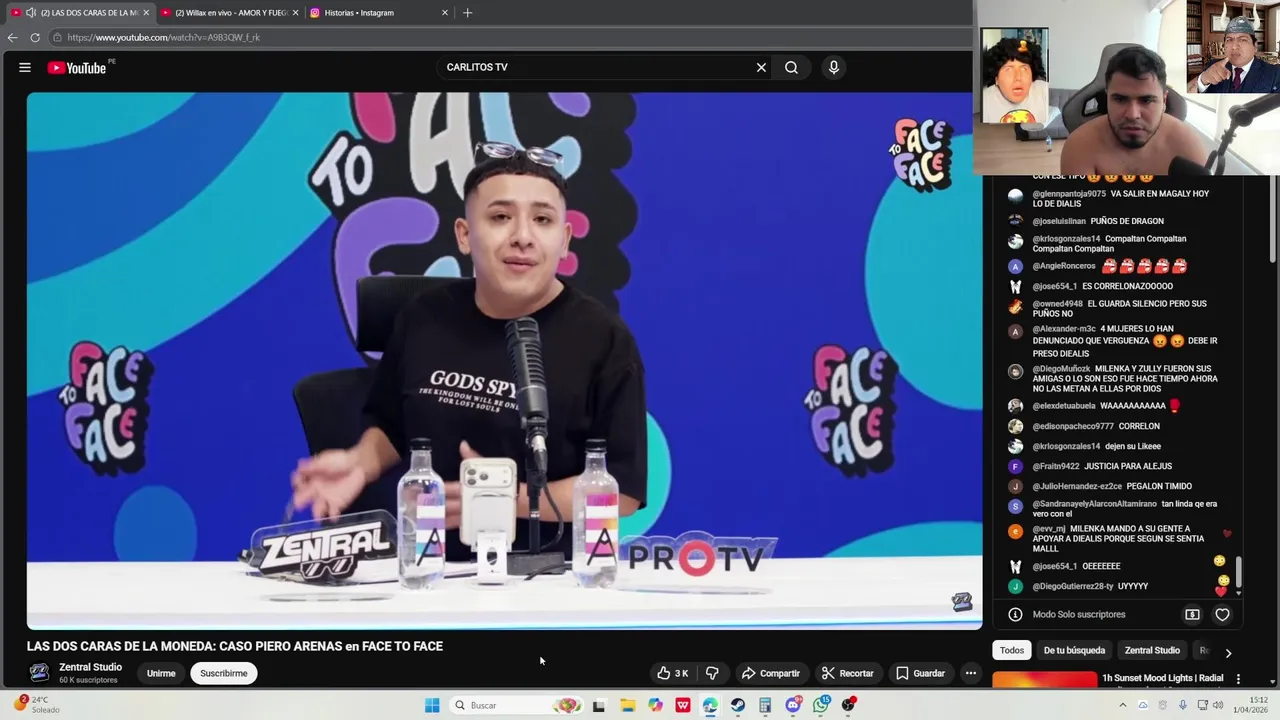Viewport: 1280px width, 720px height.
Task: Dislike the video with thumbs-down
Action: tap(712, 673)
